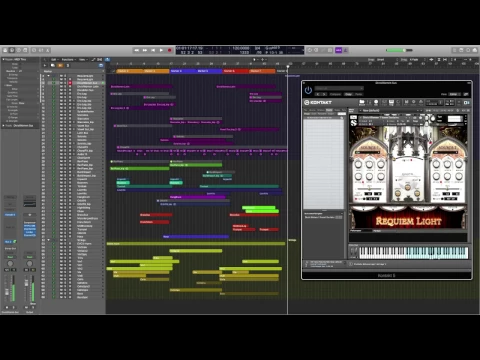Click the Rewind transport button

(x=137, y=50)
